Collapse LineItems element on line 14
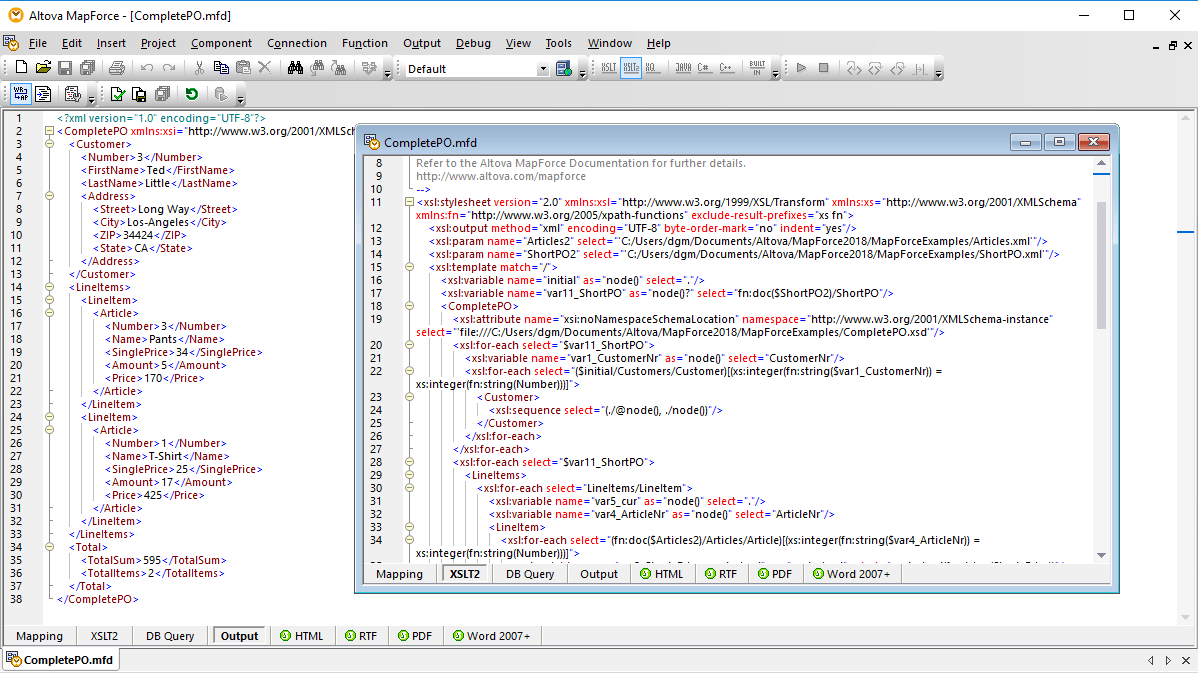 [49, 287]
